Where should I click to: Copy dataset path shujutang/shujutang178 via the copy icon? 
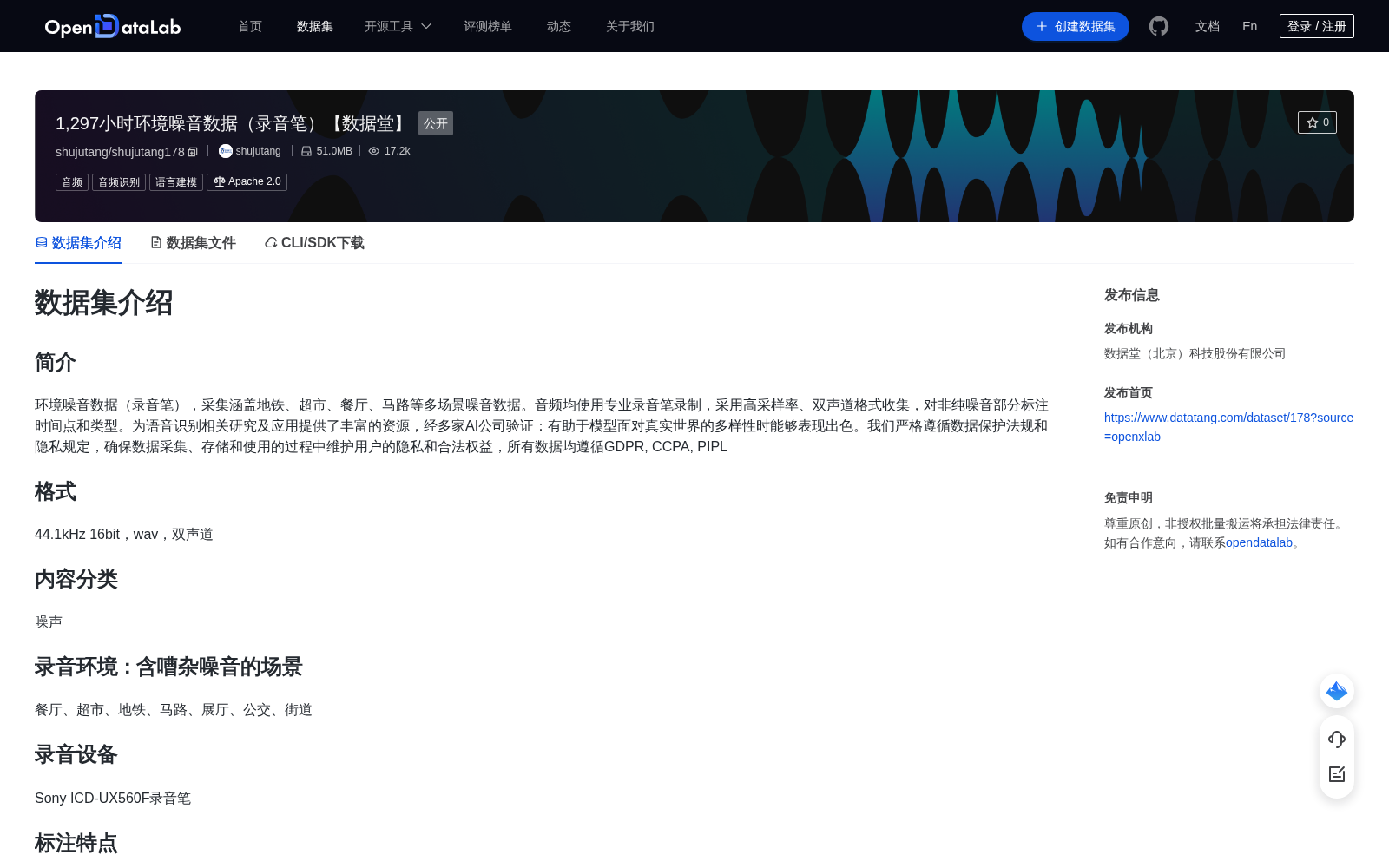pos(193,152)
